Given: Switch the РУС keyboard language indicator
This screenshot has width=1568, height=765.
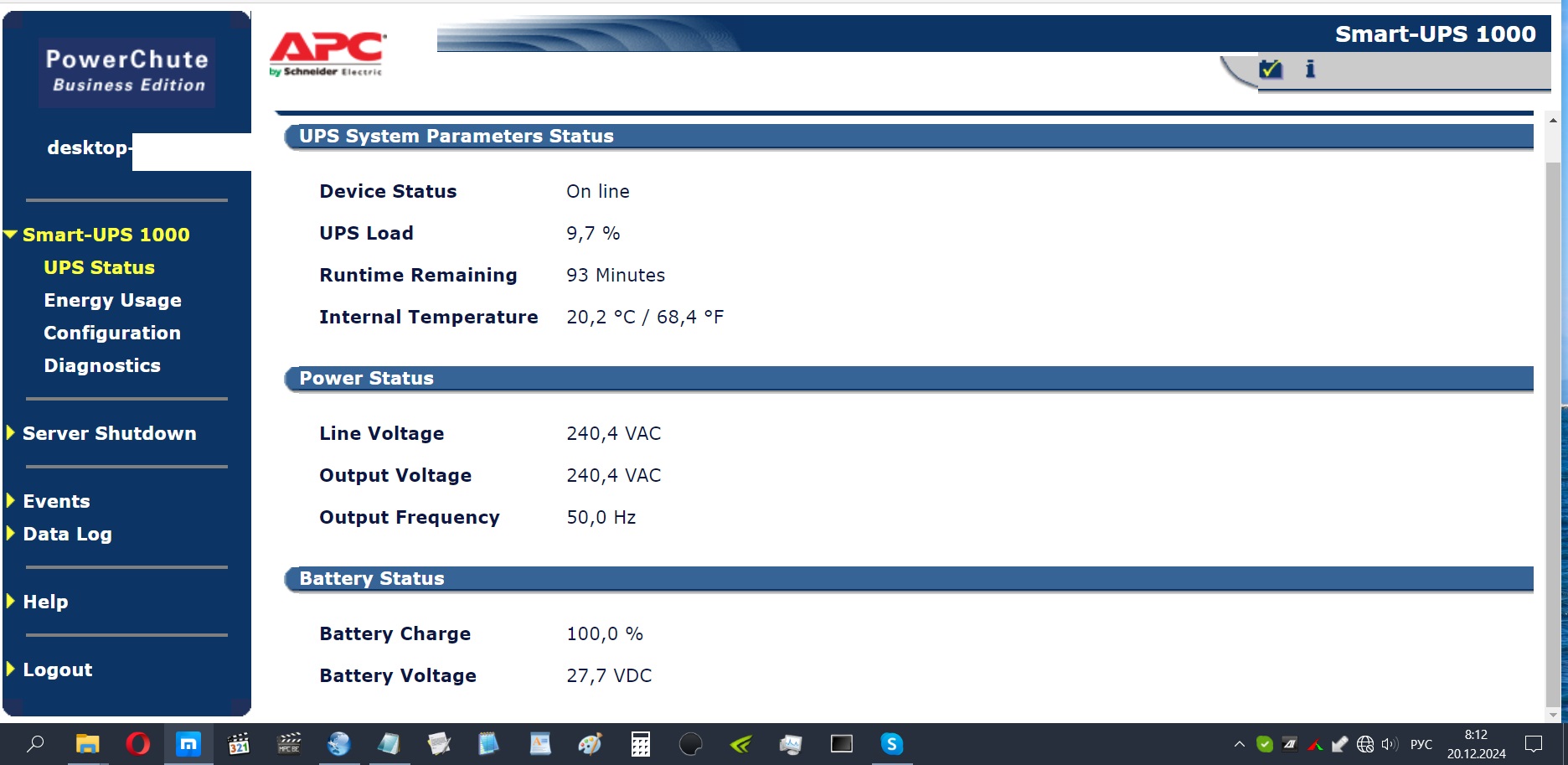Looking at the screenshot, I should coord(1421,744).
